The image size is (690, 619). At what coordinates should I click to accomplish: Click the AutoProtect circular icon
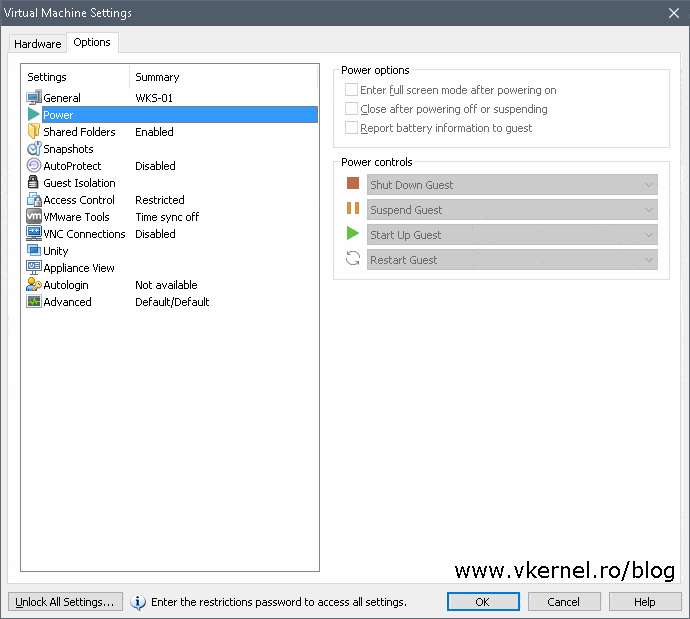[x=34, y=165]
